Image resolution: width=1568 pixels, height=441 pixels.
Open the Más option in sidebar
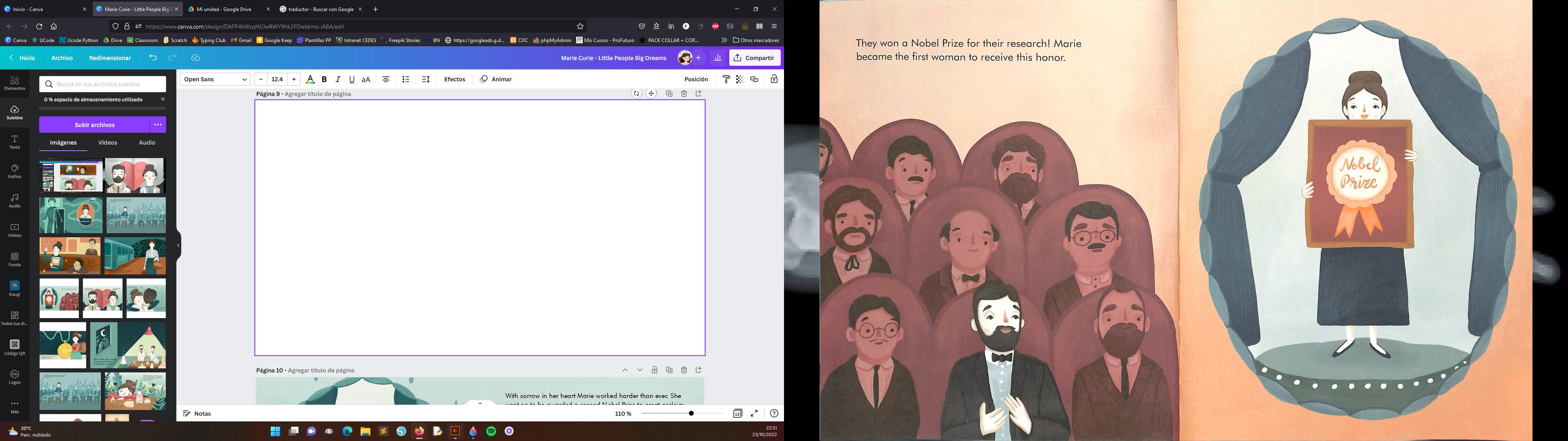pos(15,407)
